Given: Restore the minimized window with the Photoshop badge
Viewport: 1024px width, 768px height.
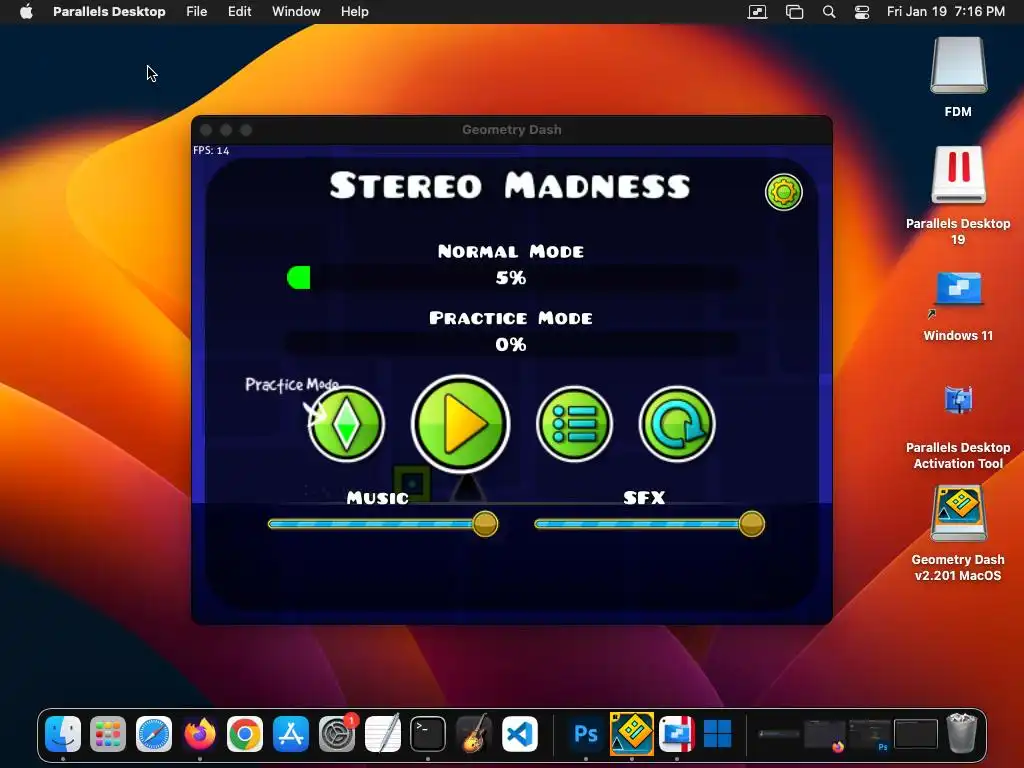Looking at the screenshot, I should pyautogui.click(x=869, y=735).
